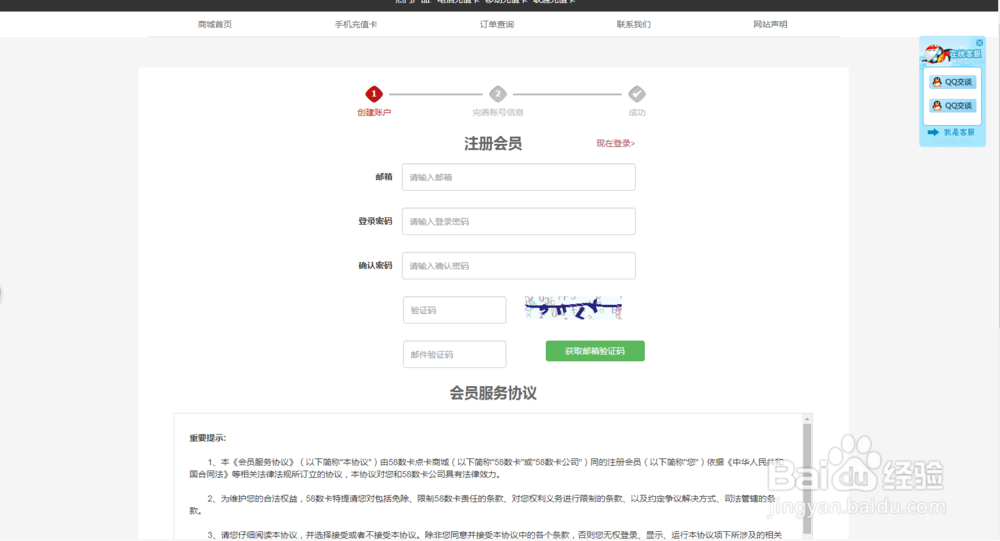Focus the 验证码 captcha input field
This screenshot has height=541, width=1000.
coord(455,310)
